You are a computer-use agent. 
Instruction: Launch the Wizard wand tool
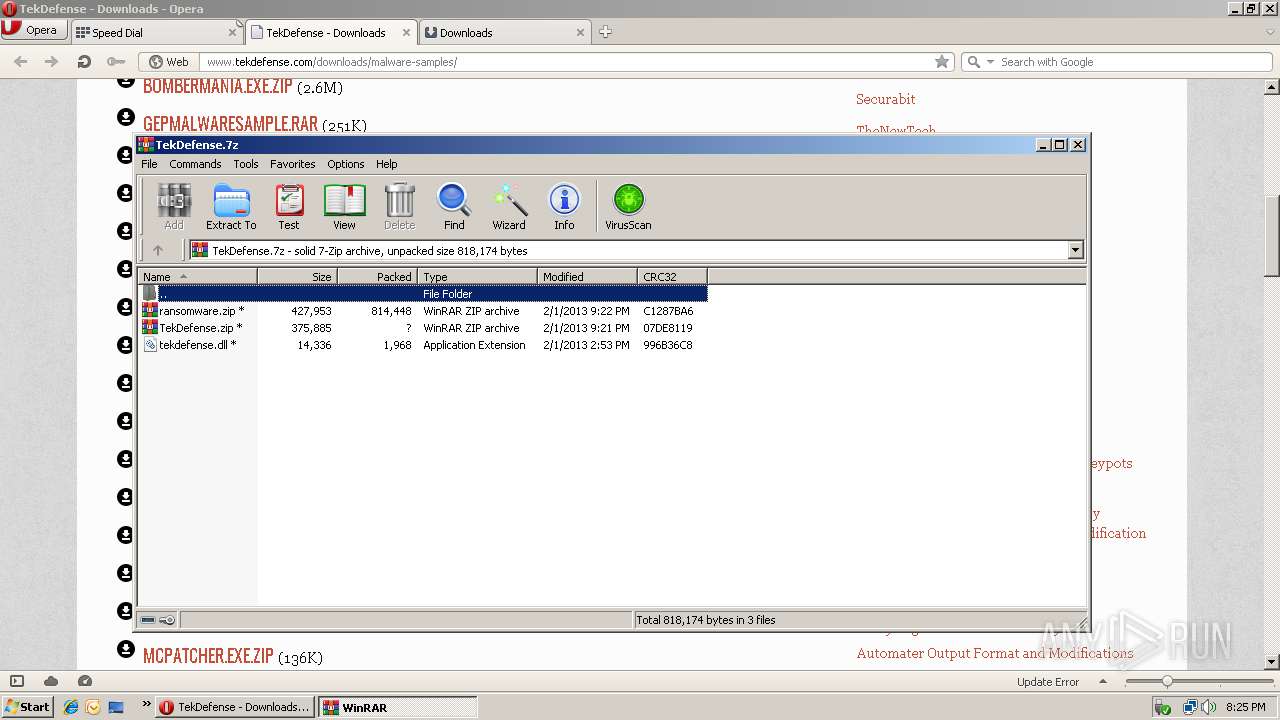(x=509, y=207)
